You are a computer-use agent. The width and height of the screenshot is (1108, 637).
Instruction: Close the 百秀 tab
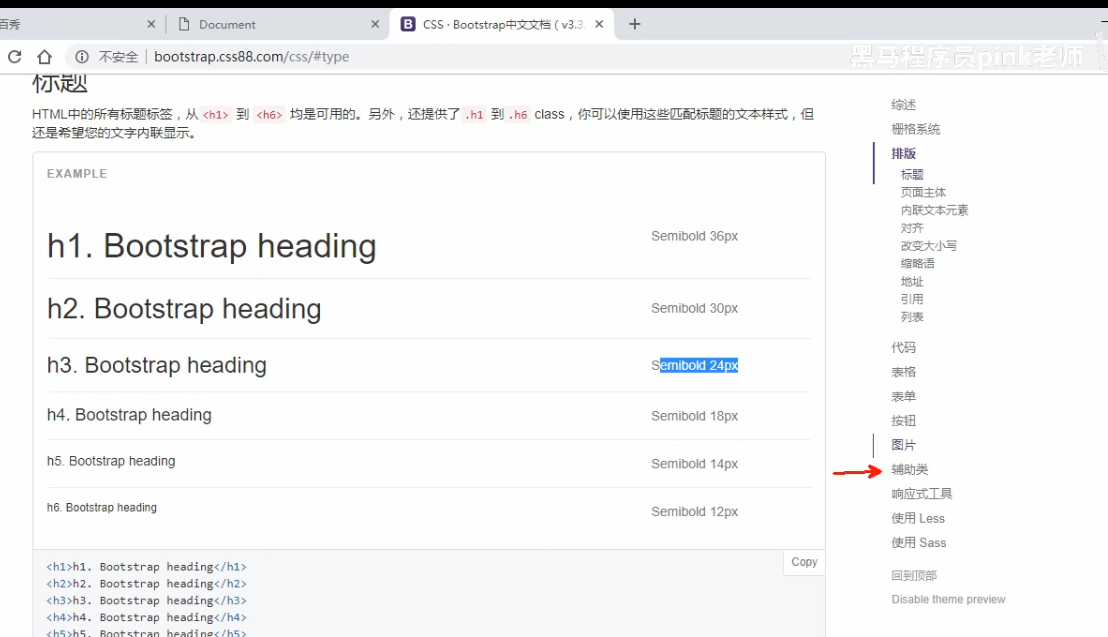(x=151, y=24)
